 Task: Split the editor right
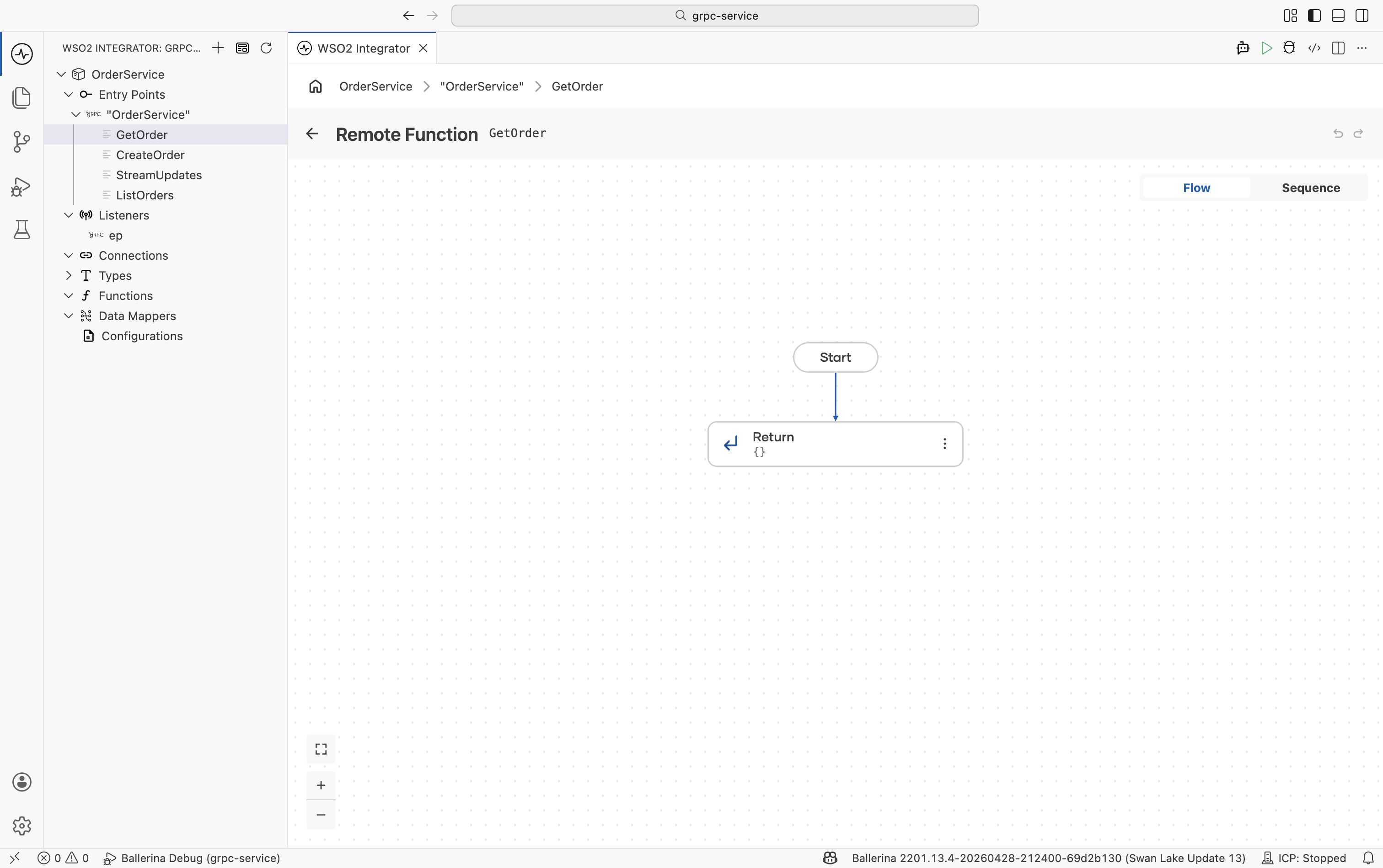(1338, 48)
